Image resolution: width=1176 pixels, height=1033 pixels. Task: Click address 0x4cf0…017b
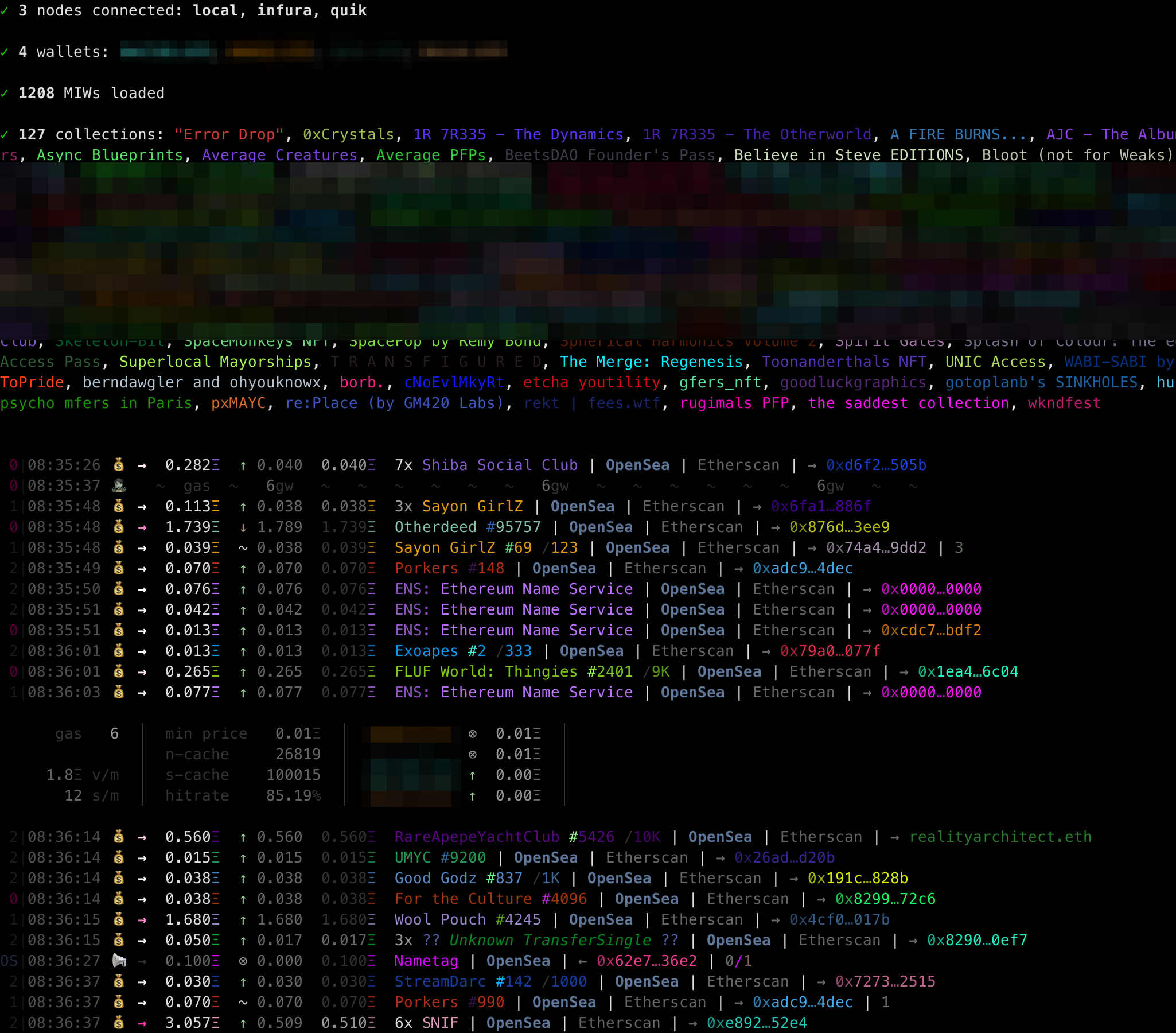click(839, 919)
